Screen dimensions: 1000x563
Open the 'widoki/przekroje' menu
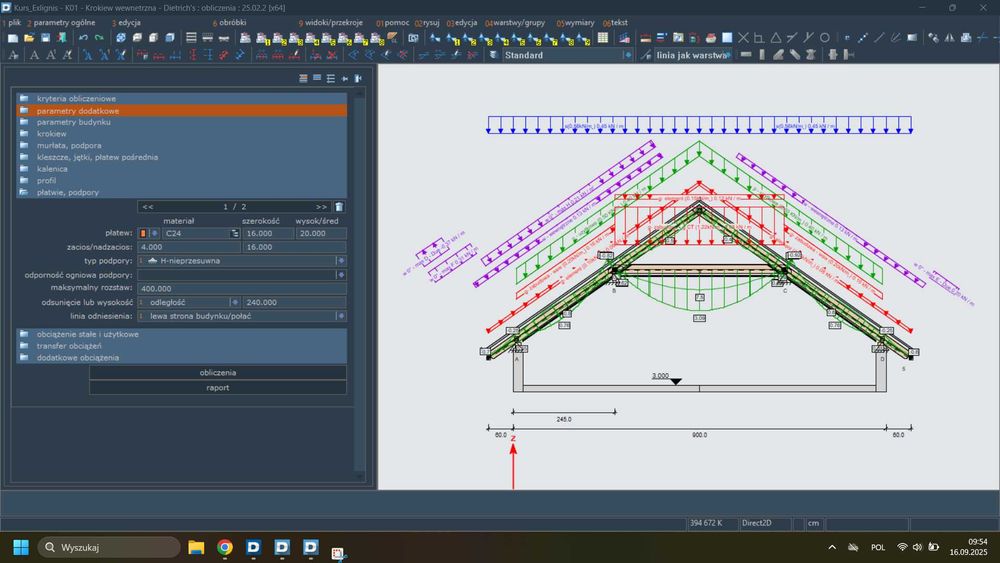coord(333,22)
